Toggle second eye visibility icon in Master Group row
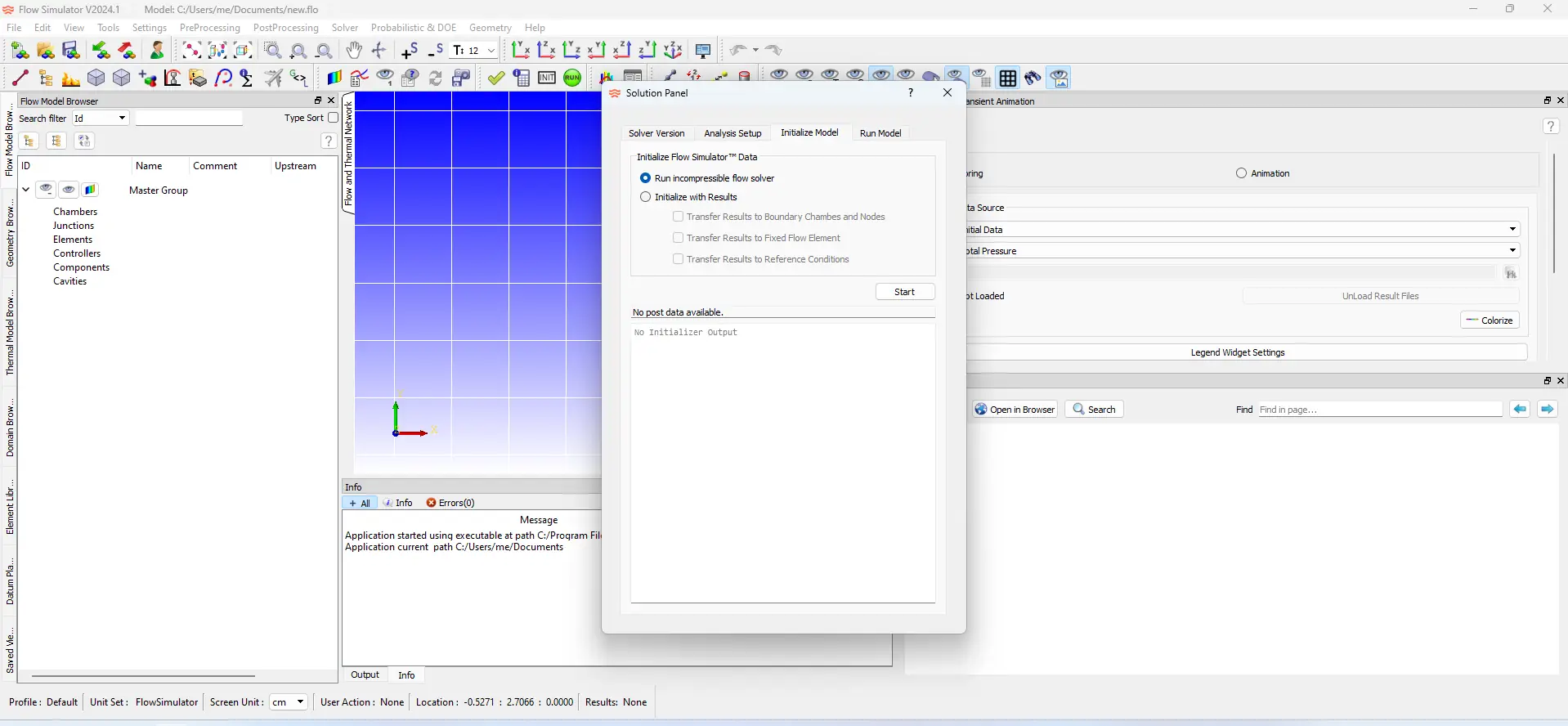 pyautogui.click(x=69, y=190)
